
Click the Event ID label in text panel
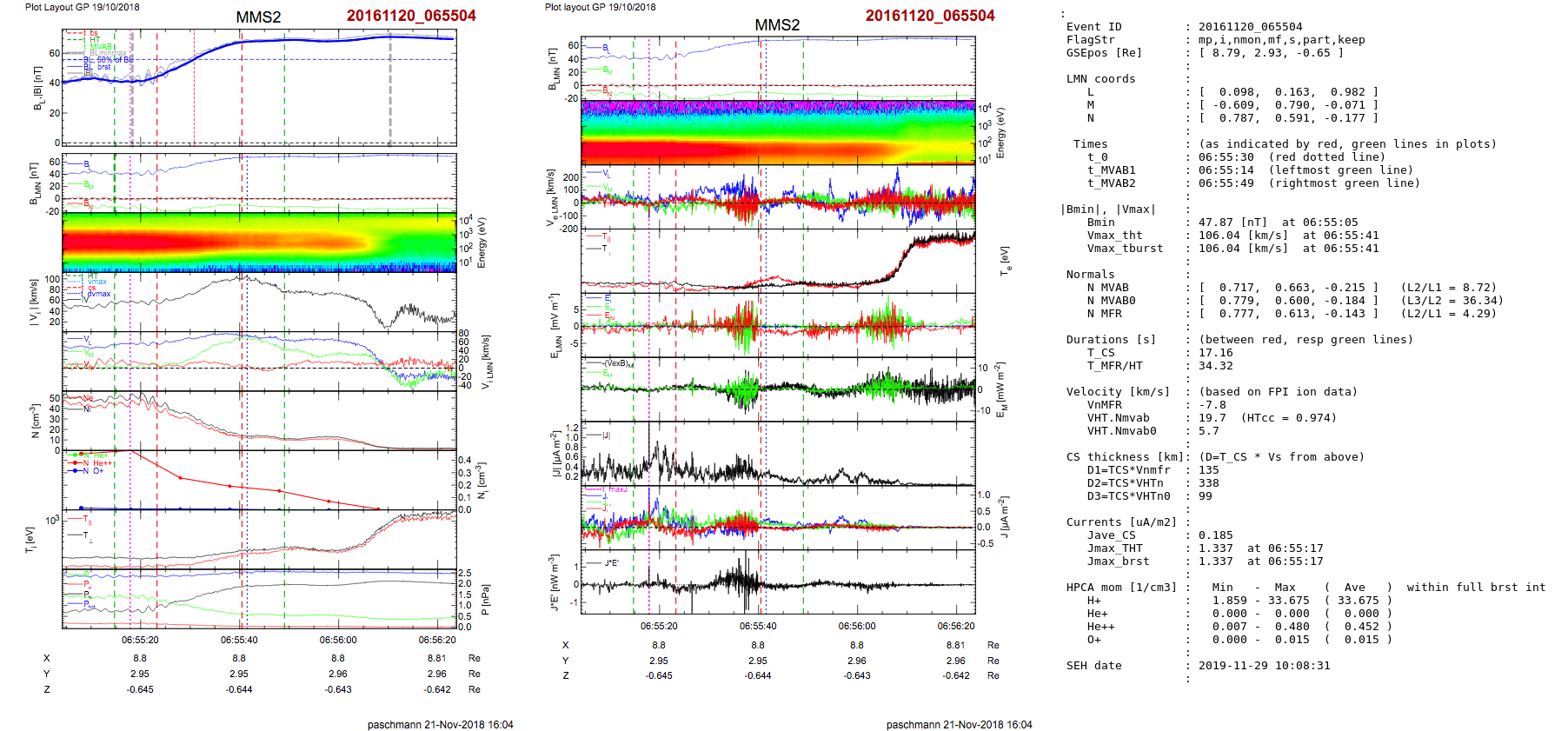pos(1093,27)
